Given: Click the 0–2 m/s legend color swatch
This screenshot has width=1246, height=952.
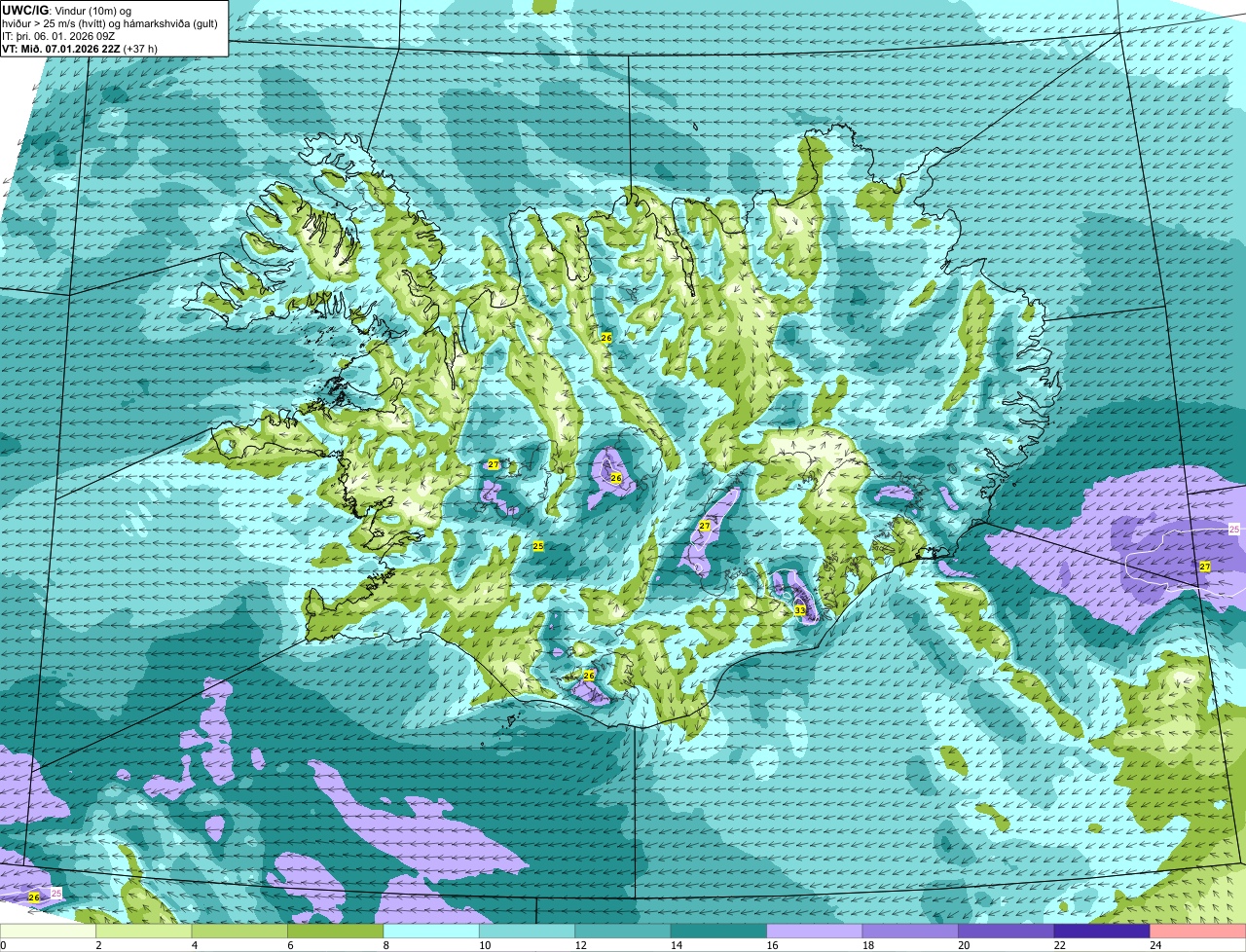Looking at the screenshot, I should (x=49, y=931).
